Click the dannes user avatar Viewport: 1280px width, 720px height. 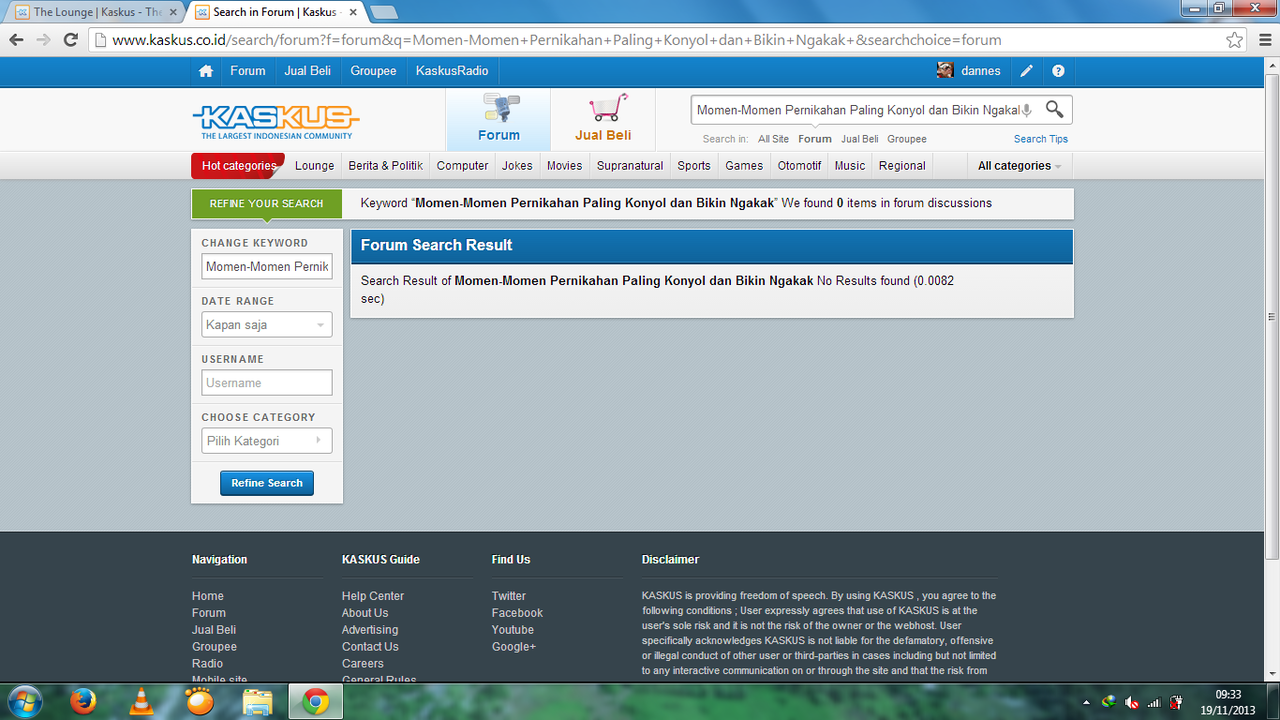click(x=945, y=70)
